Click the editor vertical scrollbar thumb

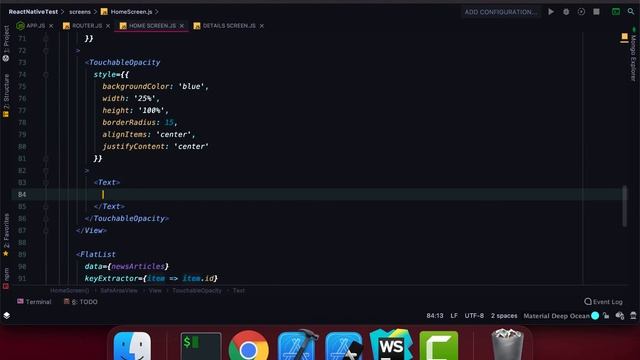pyautogui.click(x=624, y=206)
